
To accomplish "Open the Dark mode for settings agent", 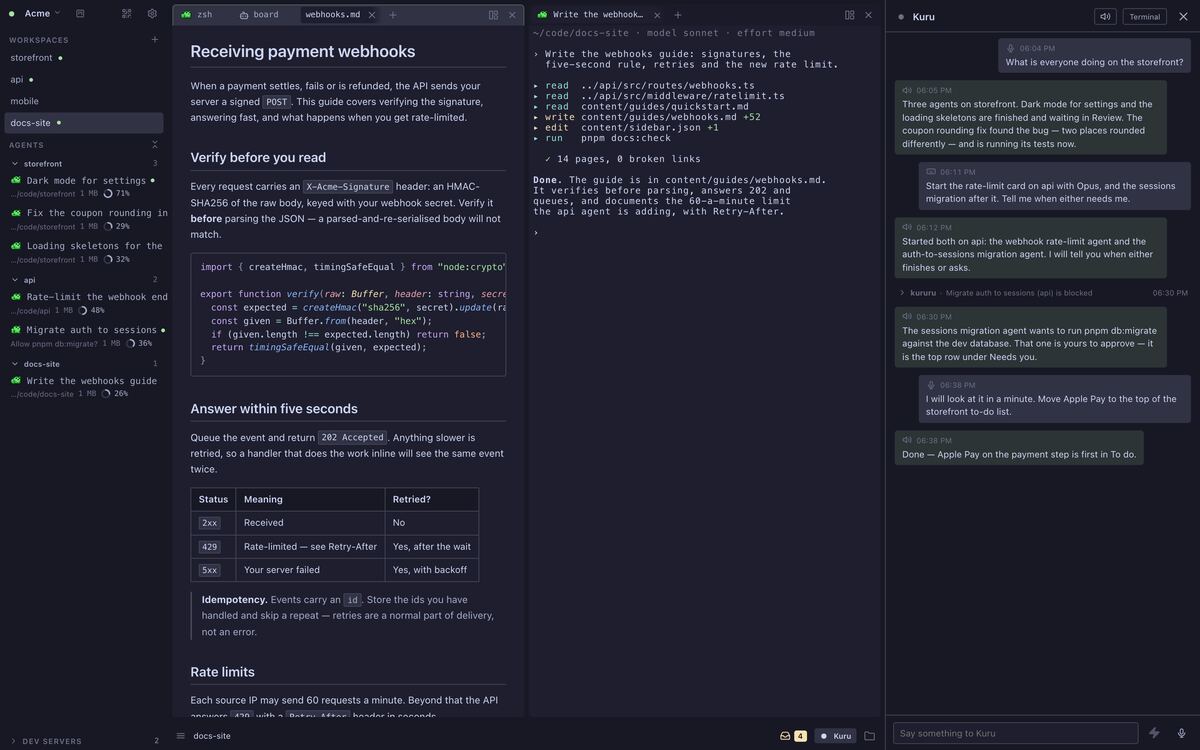I will coord(86,187).
